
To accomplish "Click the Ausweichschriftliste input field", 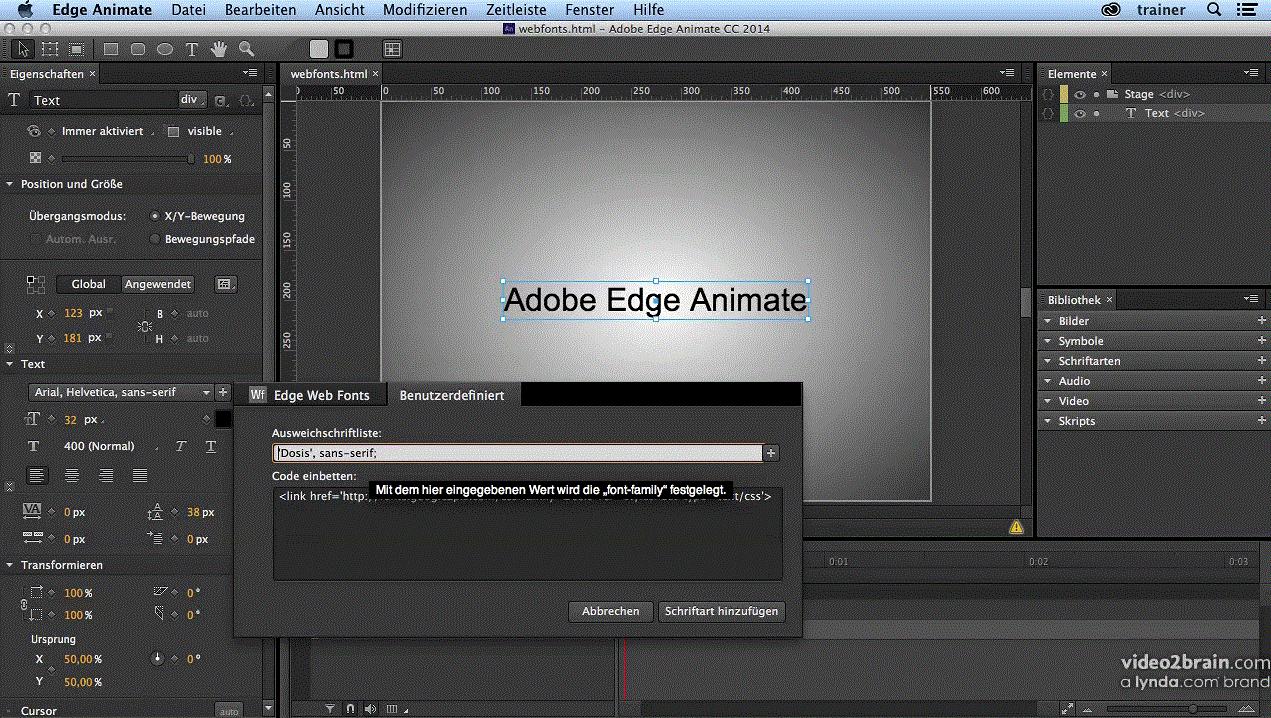I will click(518, 453).
